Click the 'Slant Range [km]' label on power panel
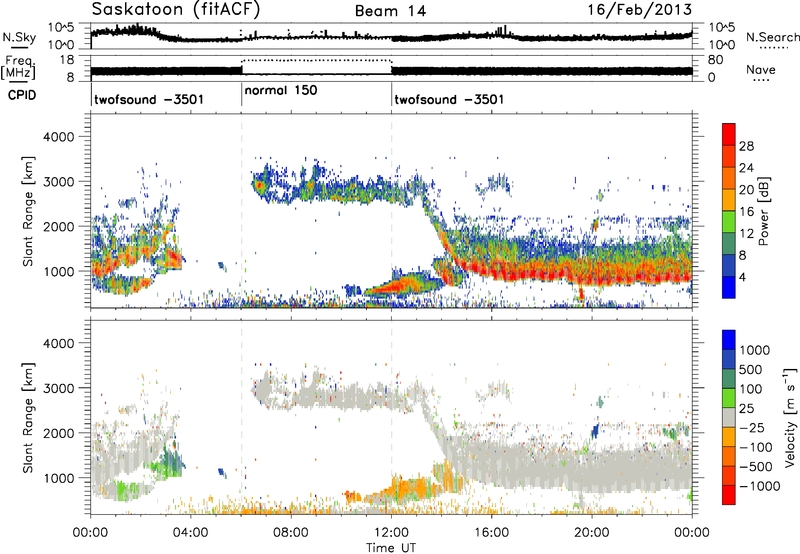 point(28,211)
